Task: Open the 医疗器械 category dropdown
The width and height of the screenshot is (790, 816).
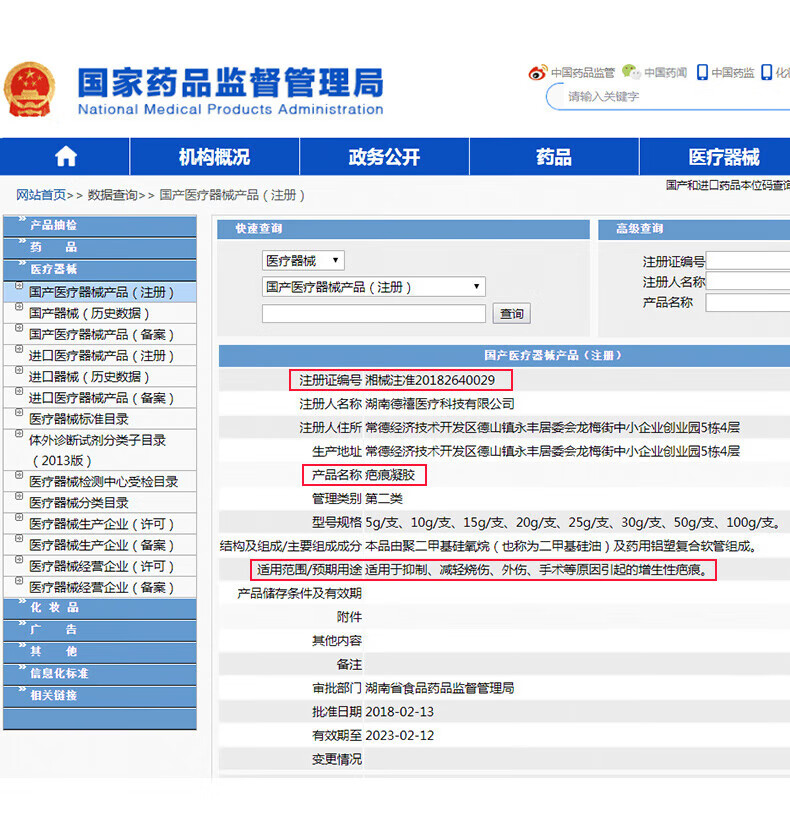Action: click(303, 260)
